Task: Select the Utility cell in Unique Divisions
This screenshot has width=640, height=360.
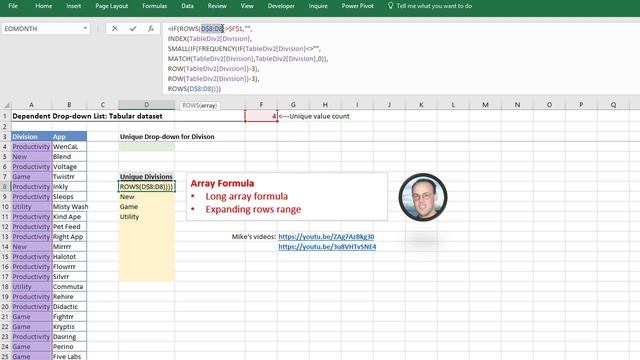Action: (147, 217)
